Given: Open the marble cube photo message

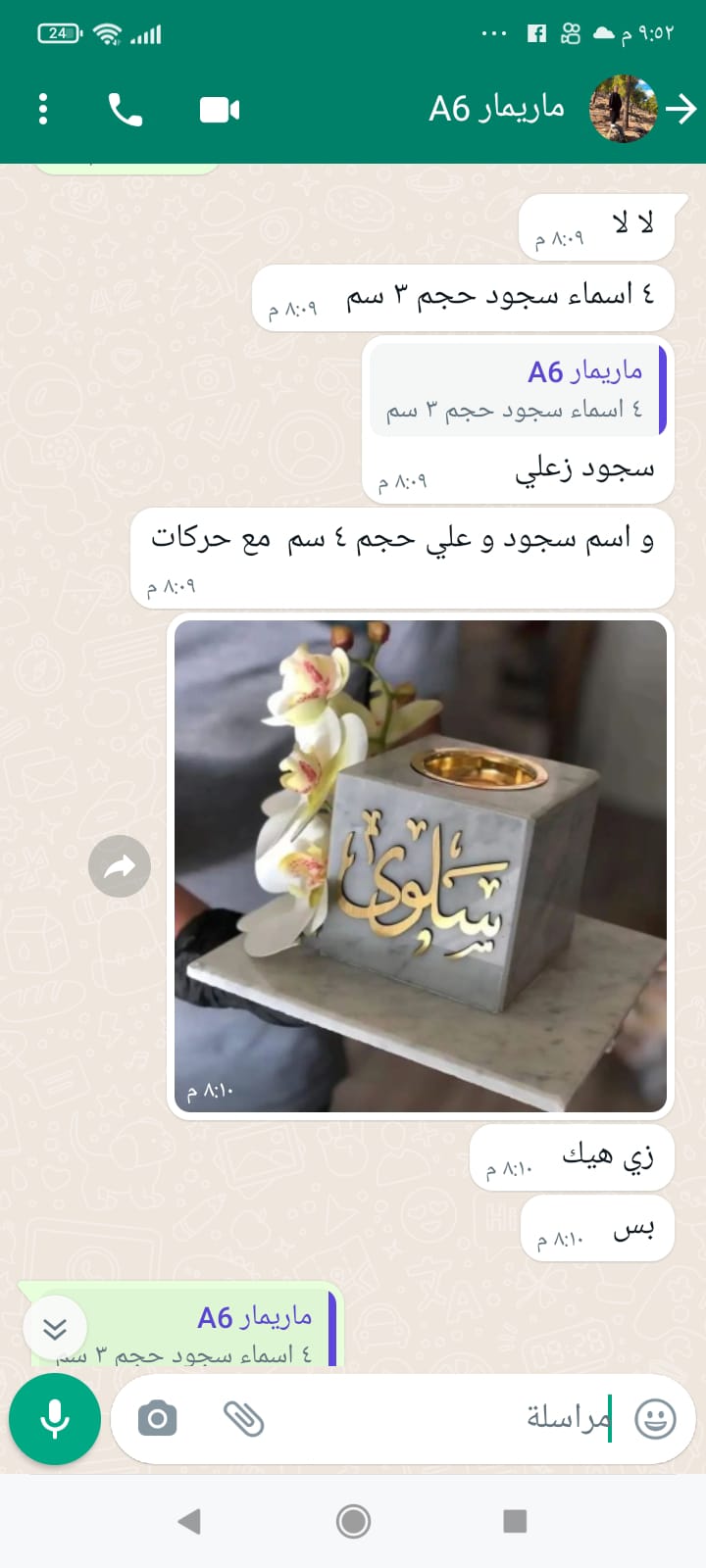Looking at the screenshot, I should 421,866.
